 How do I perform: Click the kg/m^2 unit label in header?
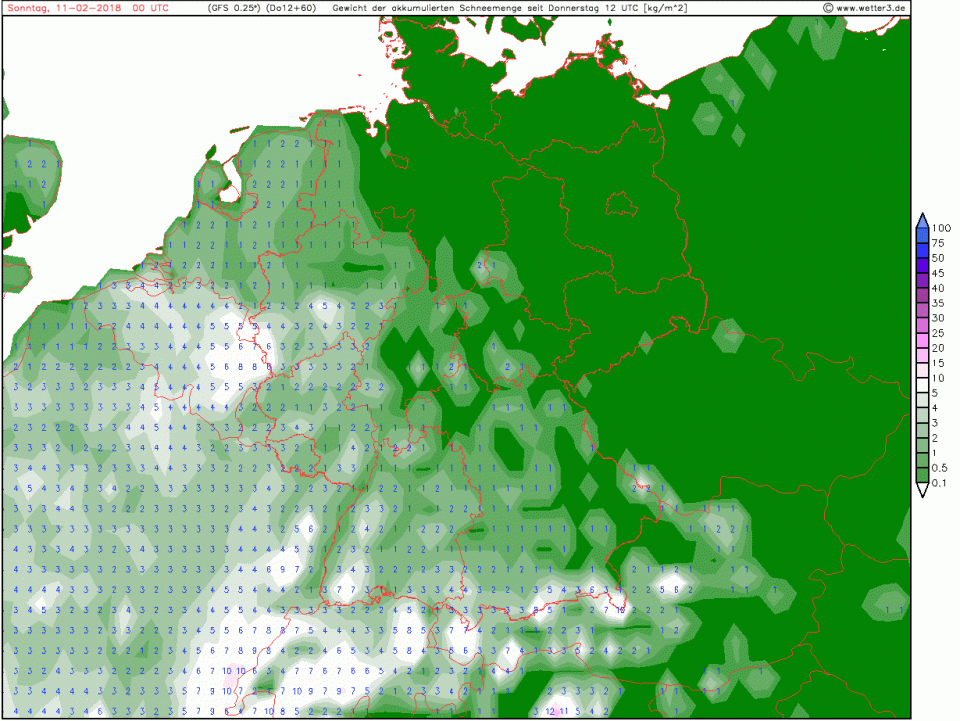click(x=665, y=8)
